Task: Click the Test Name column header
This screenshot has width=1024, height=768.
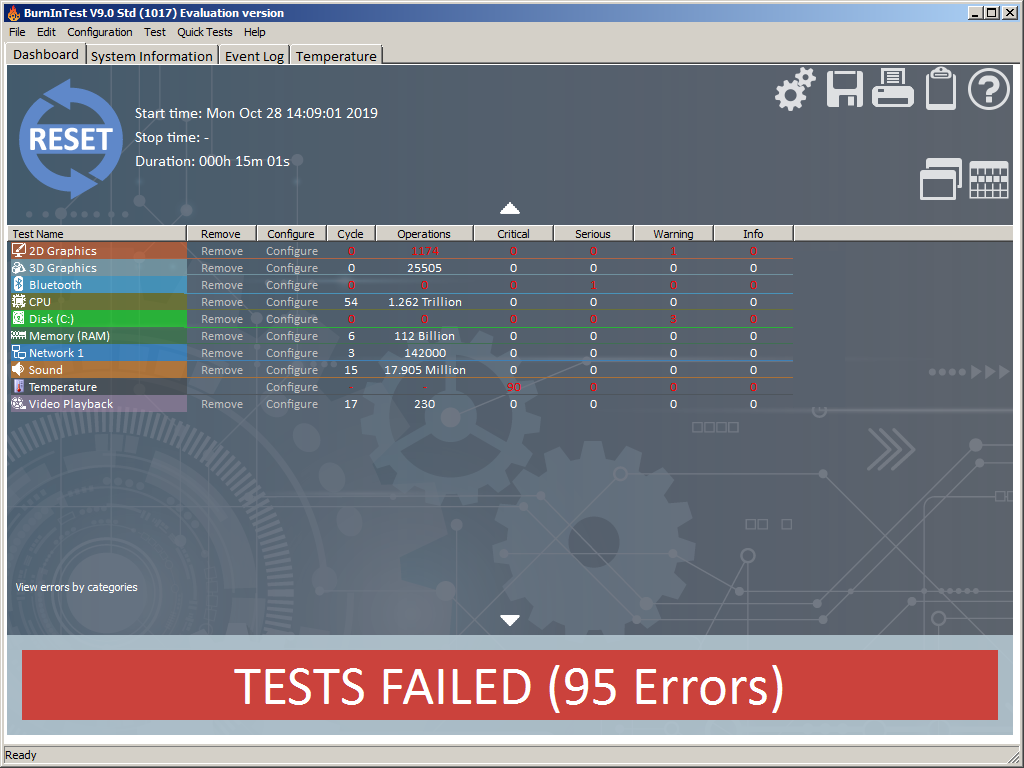Action: pos(97,234)
